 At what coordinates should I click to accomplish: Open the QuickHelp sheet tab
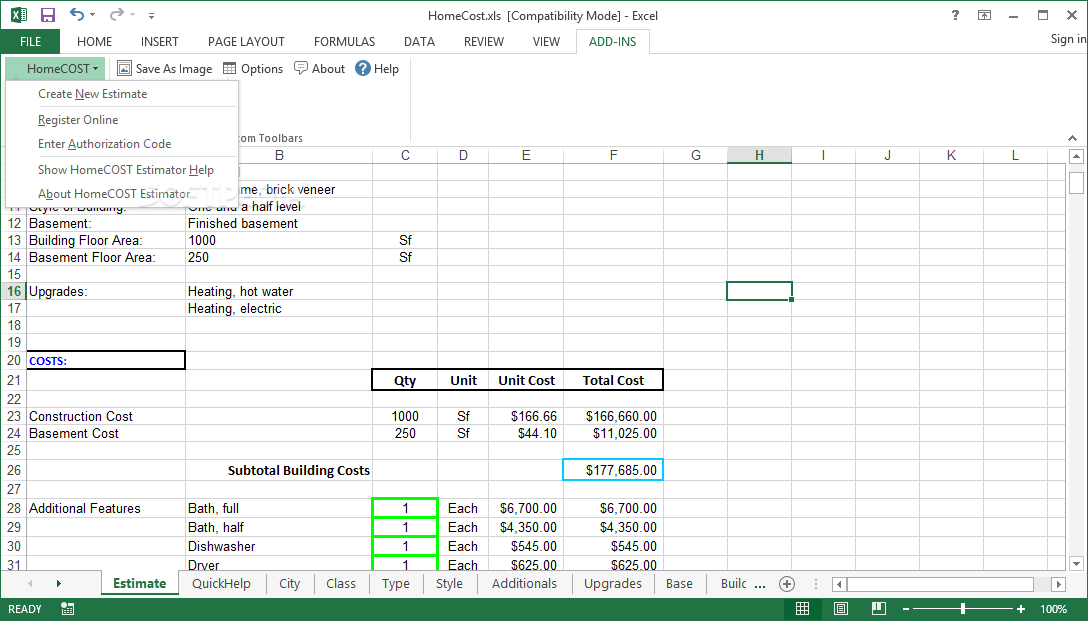[221, 584]
